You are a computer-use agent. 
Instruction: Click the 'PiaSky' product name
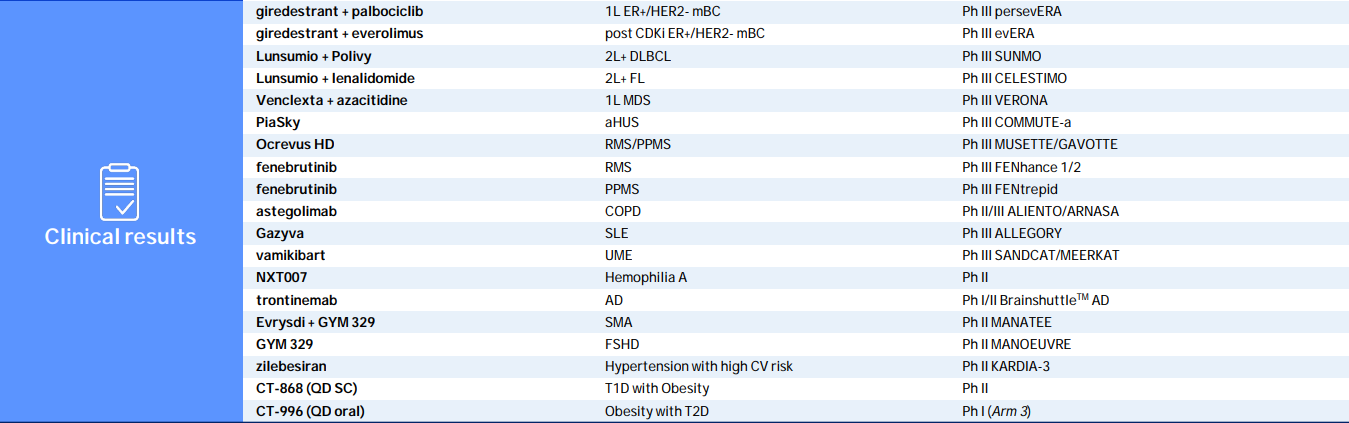(x=278, y=122)
